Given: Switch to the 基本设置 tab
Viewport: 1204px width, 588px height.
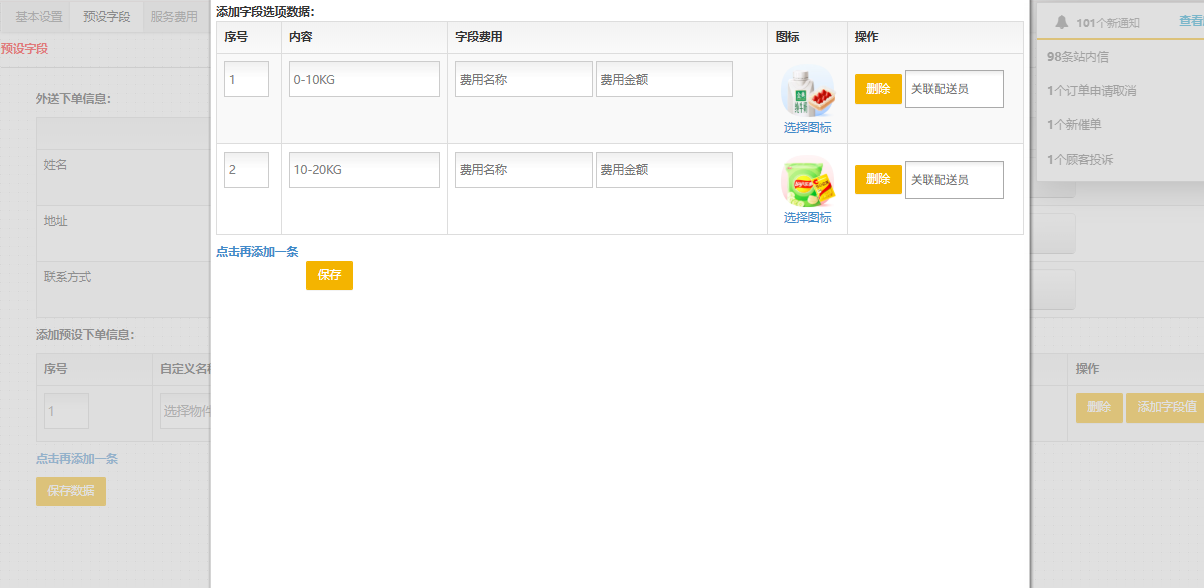Looking at the screenshot, I should 39,17.
